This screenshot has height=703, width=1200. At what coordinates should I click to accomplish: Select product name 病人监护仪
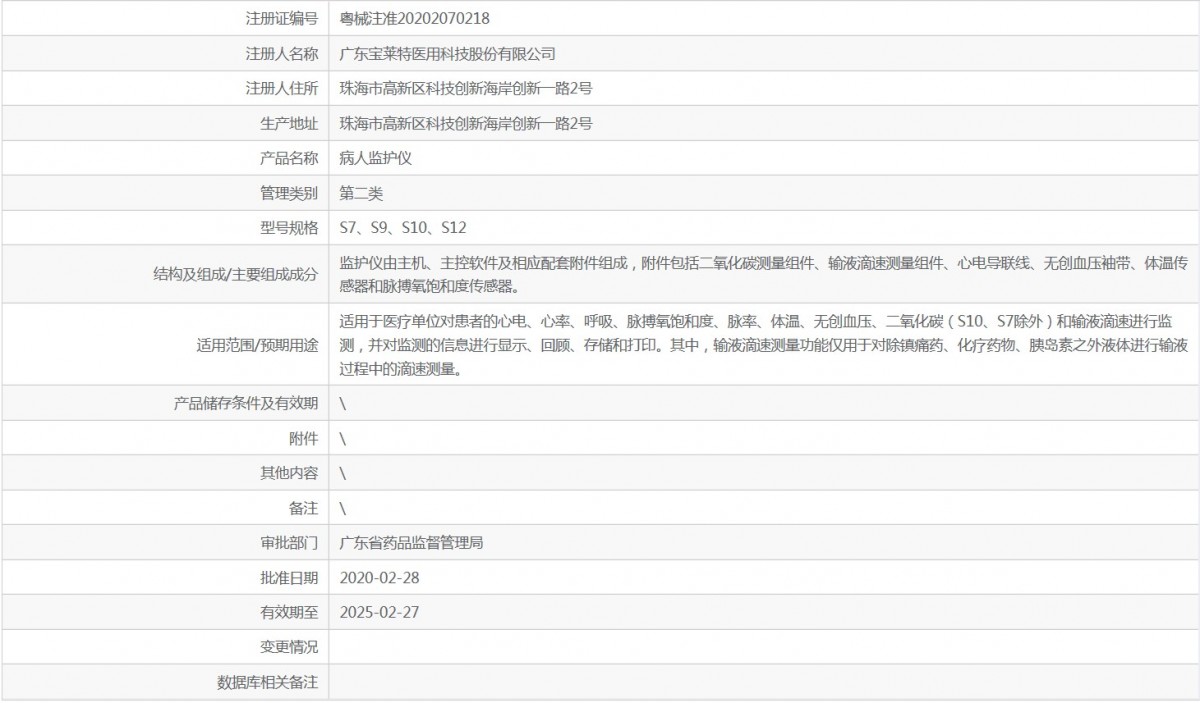(x=376, y=158)
